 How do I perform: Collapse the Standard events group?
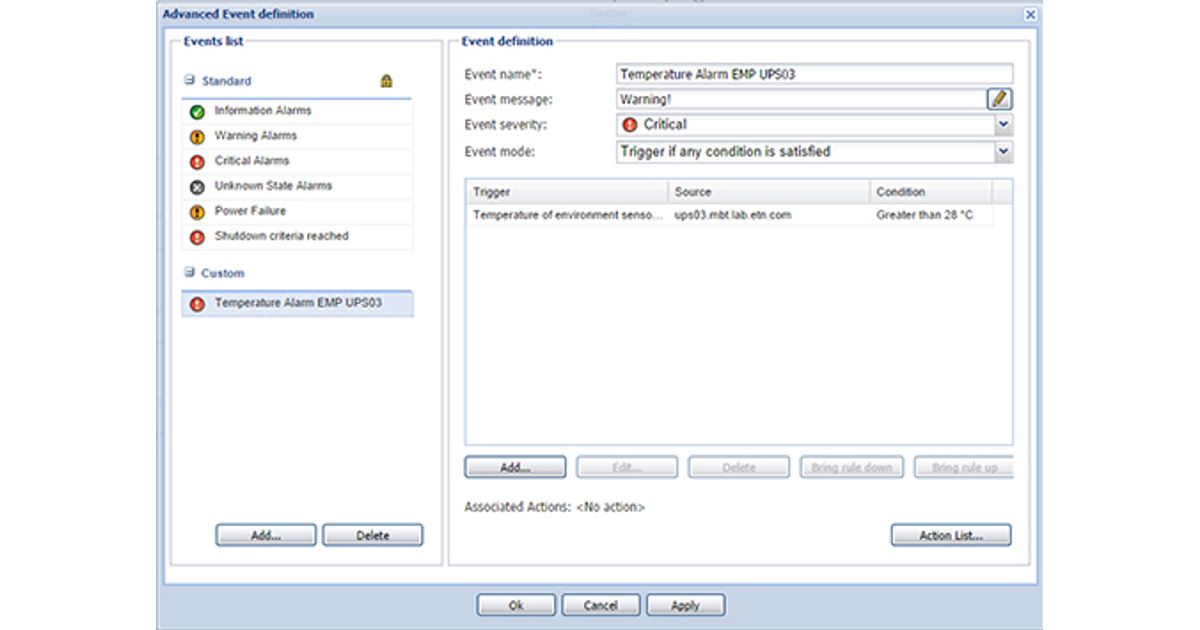point(188,81)
